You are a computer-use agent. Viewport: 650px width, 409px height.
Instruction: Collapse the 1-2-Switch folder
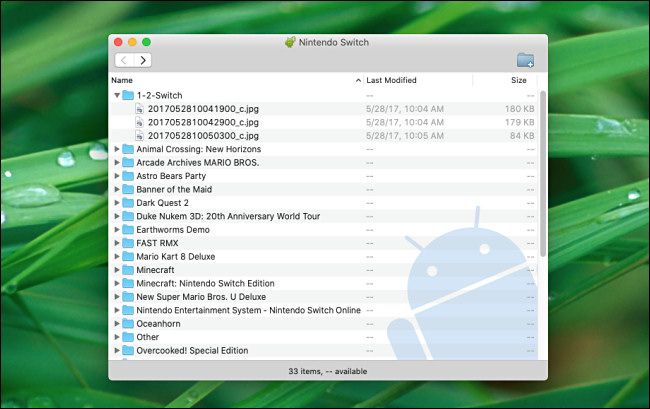pos(117,95)
